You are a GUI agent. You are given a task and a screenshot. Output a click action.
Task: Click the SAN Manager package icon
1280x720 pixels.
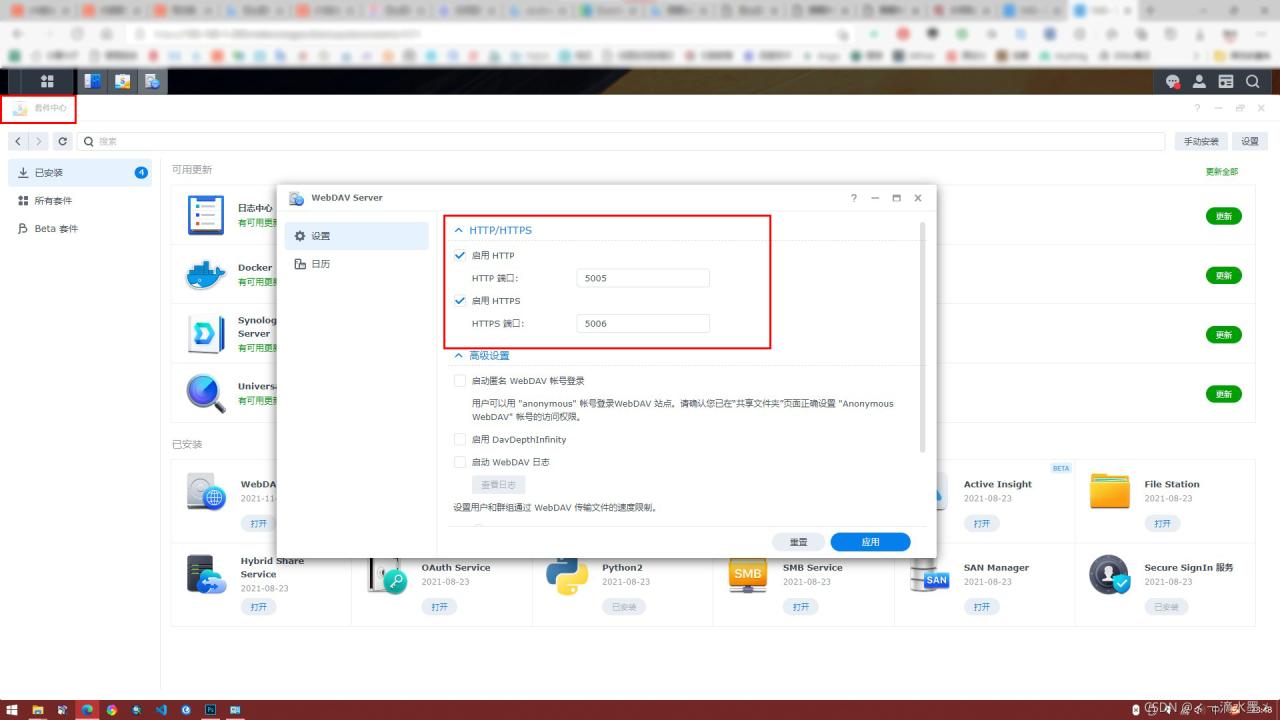pyautogui.click(x=929, y=575)
